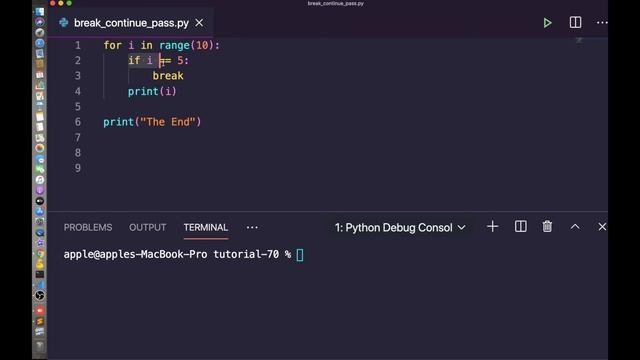Split the editor right

[x=575, y=22]
